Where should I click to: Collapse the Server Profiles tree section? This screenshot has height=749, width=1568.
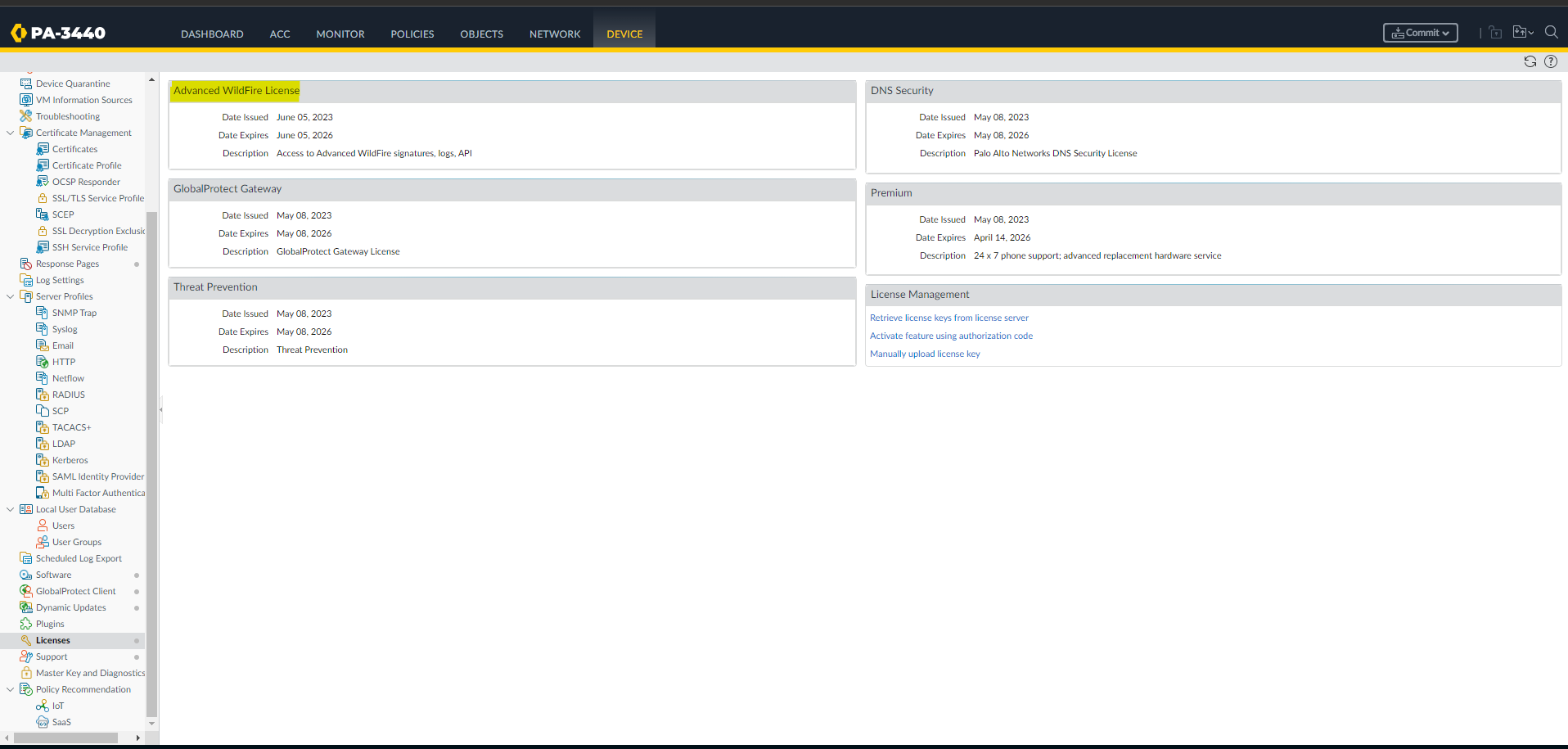(10, 296)
